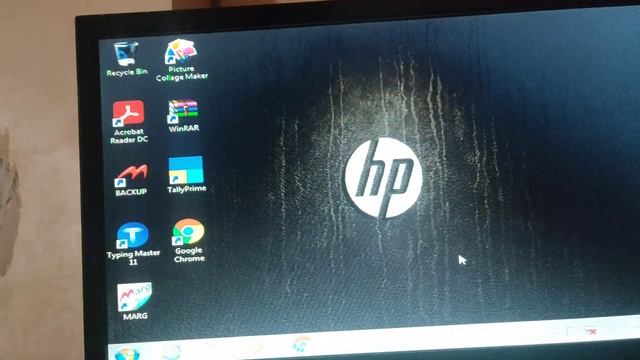The image size is (640, 360).
Task: Select the BACKUP desktop shortcut
Action: click(x=131, y=180)
